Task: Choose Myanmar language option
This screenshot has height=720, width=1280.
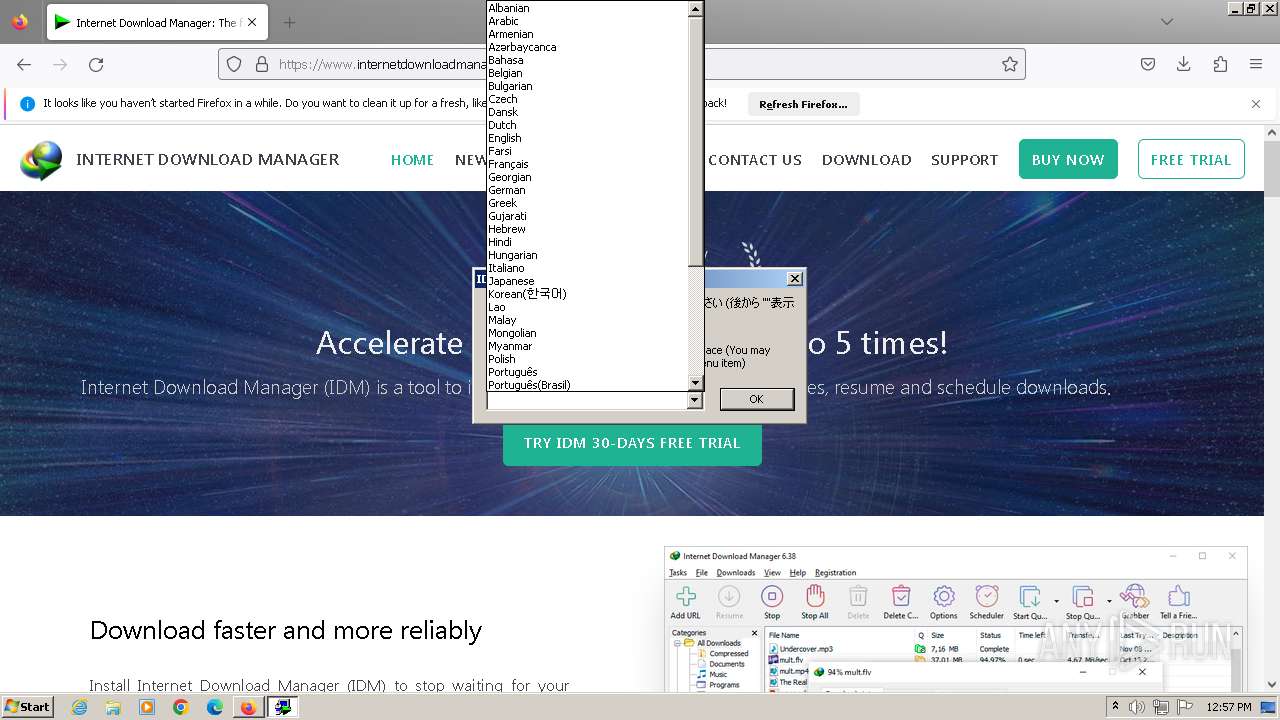Action: [x=588, y=346]
